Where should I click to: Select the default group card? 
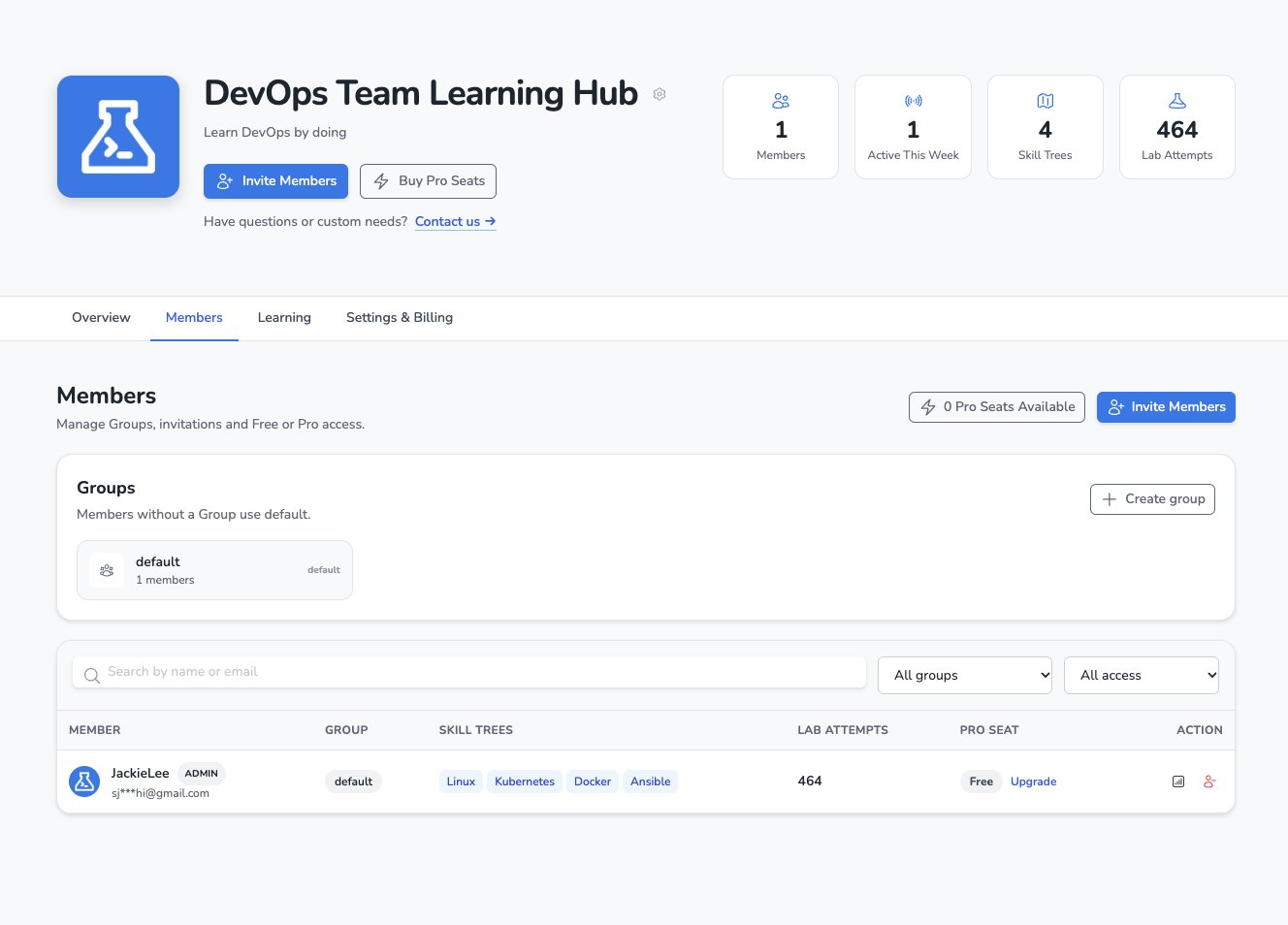[x=214, y=570]
